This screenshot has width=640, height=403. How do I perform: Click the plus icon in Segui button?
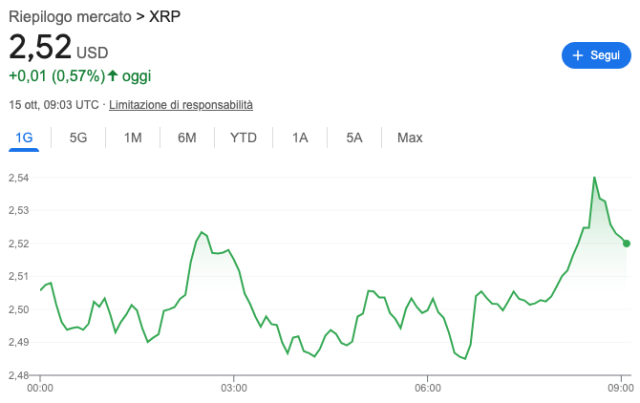tap(578, 56)
